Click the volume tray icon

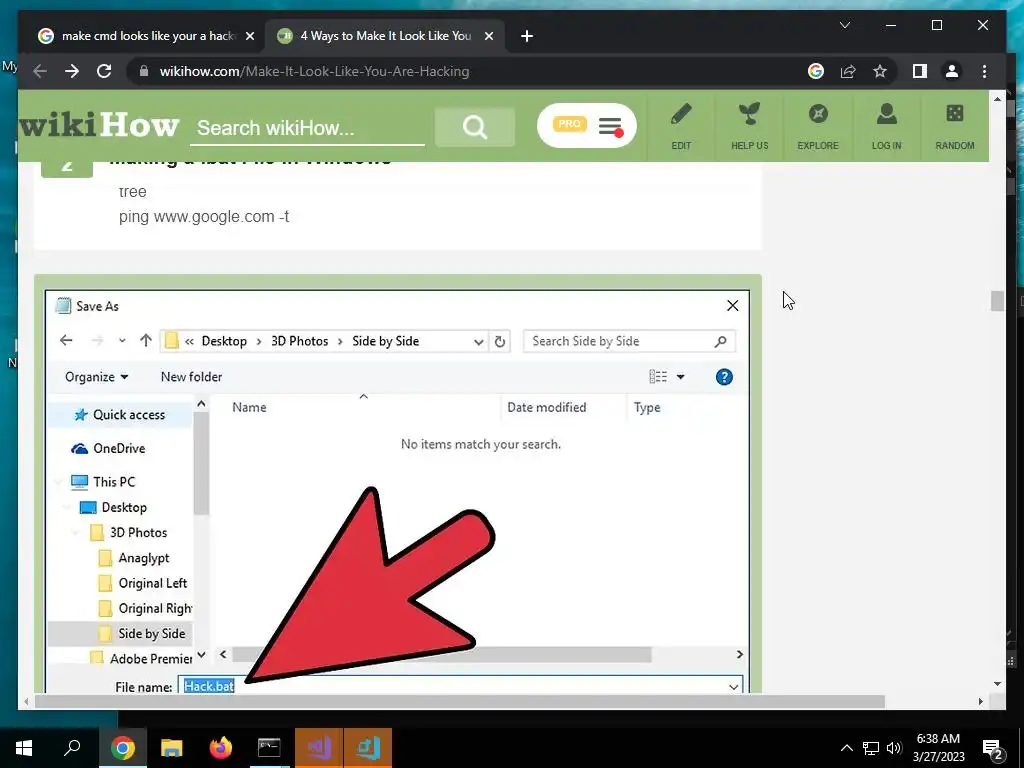[894, 748]
